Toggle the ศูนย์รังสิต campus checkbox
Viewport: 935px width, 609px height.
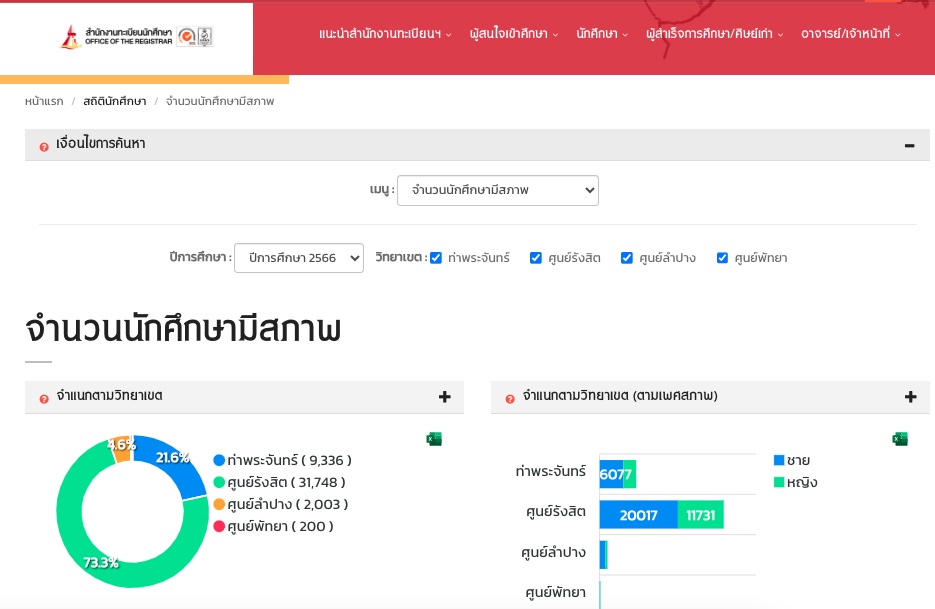pos(536,258)
